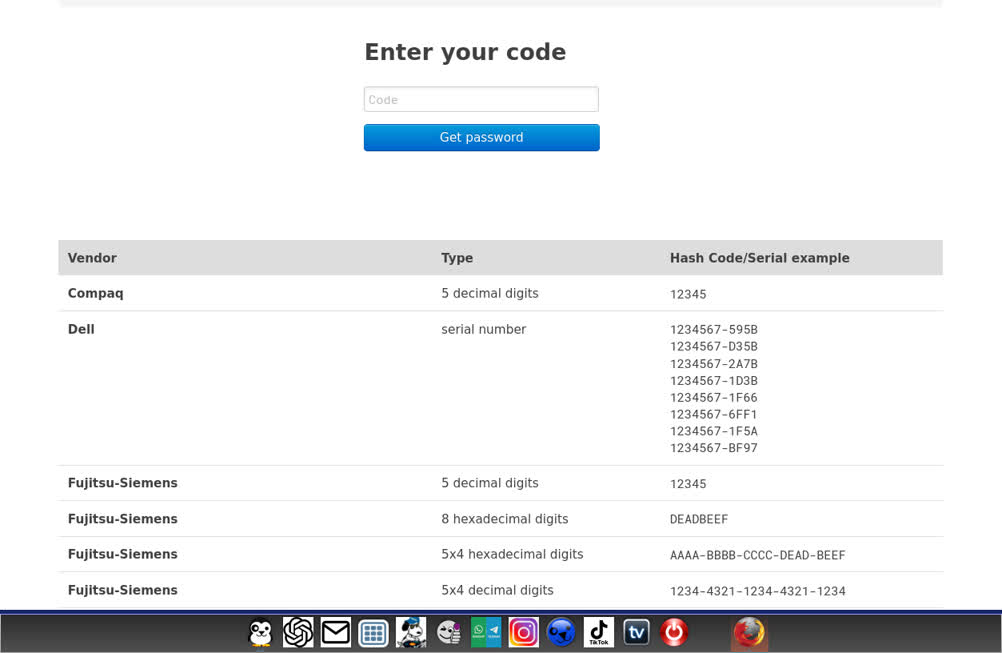
Task: Open the Snoopy dog cartoon icon
Action: click(411, 633)
